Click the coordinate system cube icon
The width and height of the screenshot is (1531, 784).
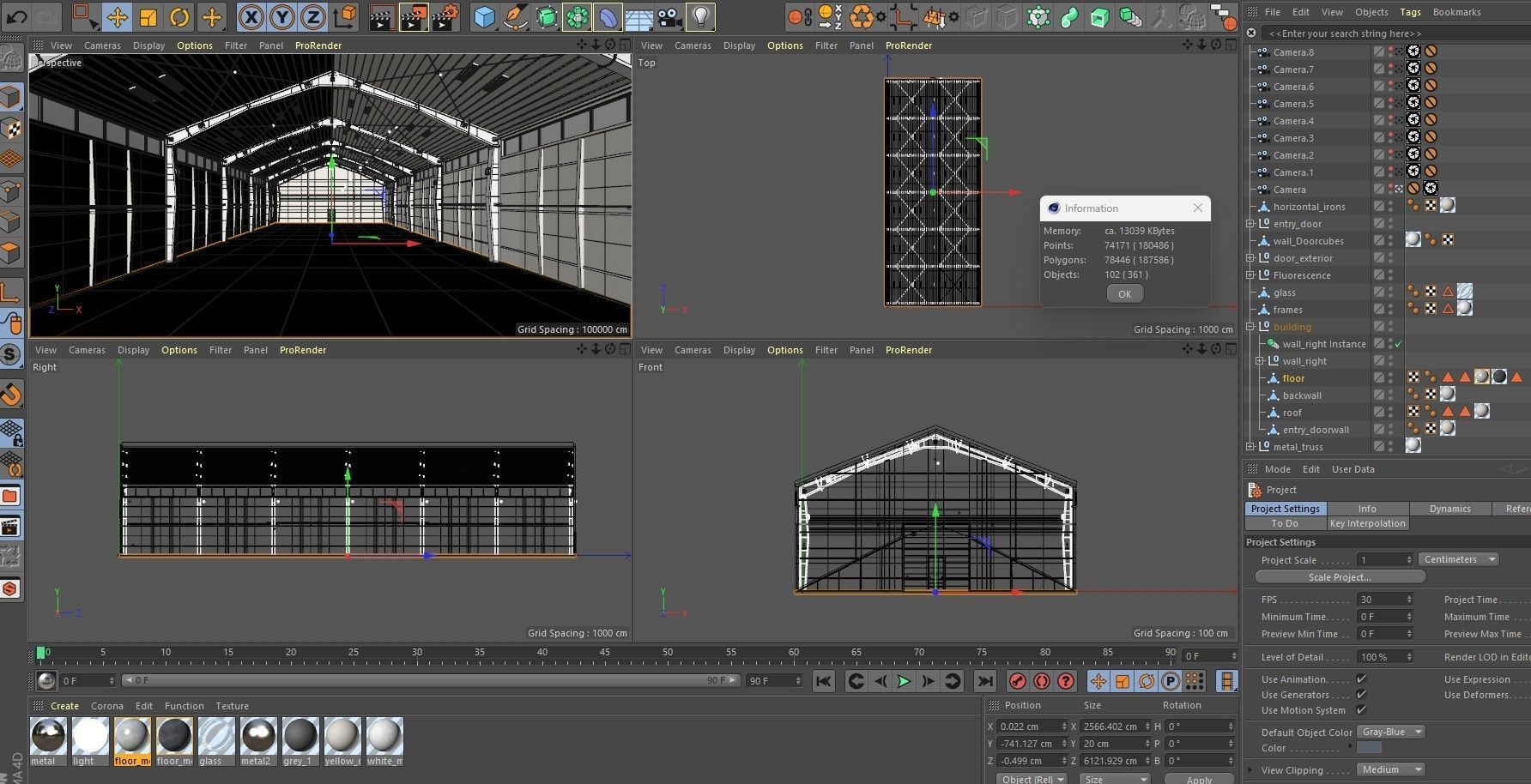click(x=345, y=16)
